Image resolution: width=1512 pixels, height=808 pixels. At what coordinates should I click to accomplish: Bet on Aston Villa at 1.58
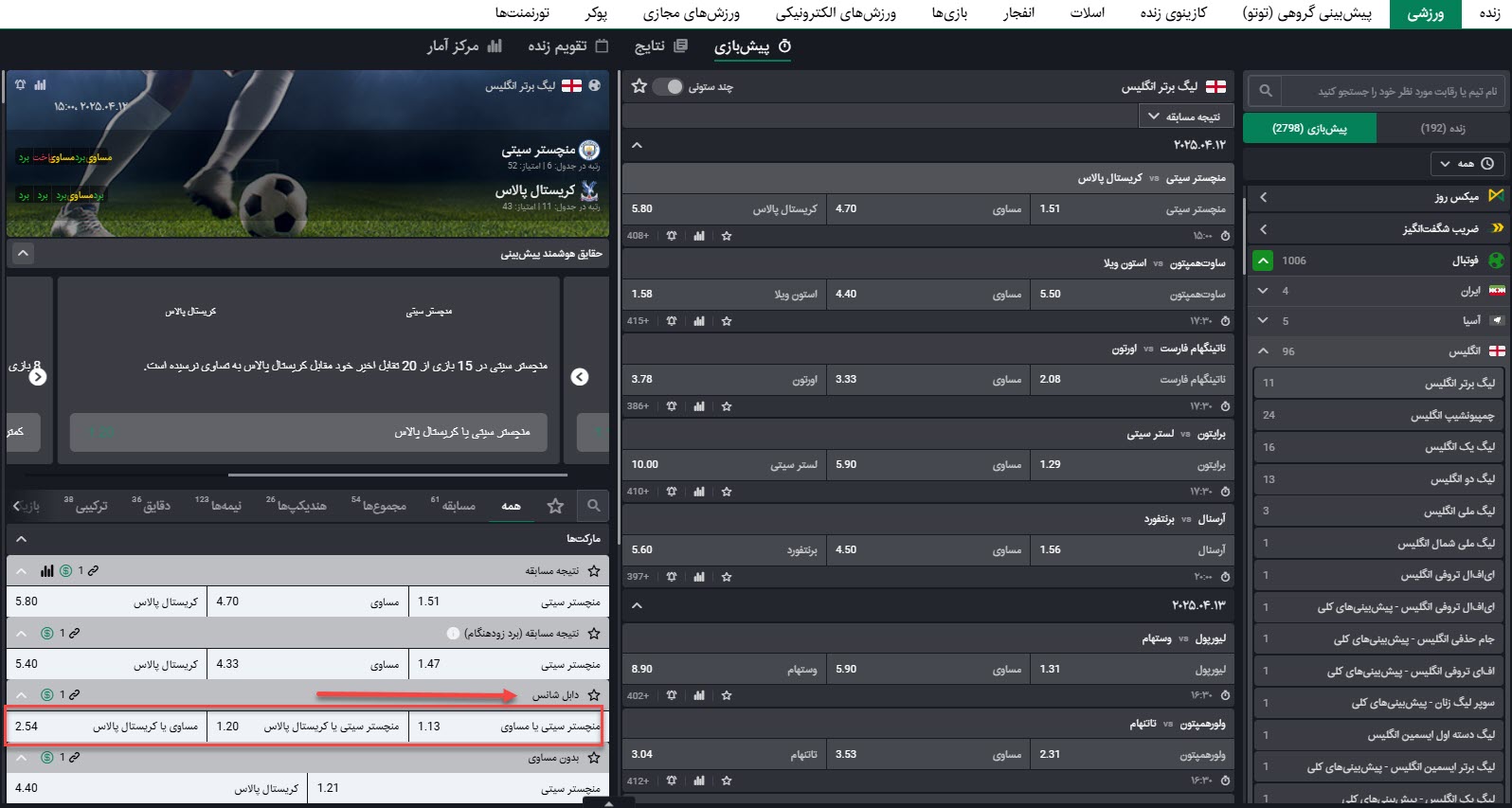pyautogui.click(x=724, y=294)
